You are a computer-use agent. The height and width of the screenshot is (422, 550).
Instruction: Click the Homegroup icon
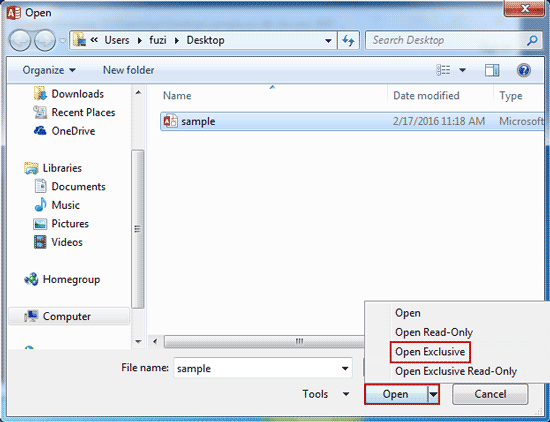coord(31,279)
